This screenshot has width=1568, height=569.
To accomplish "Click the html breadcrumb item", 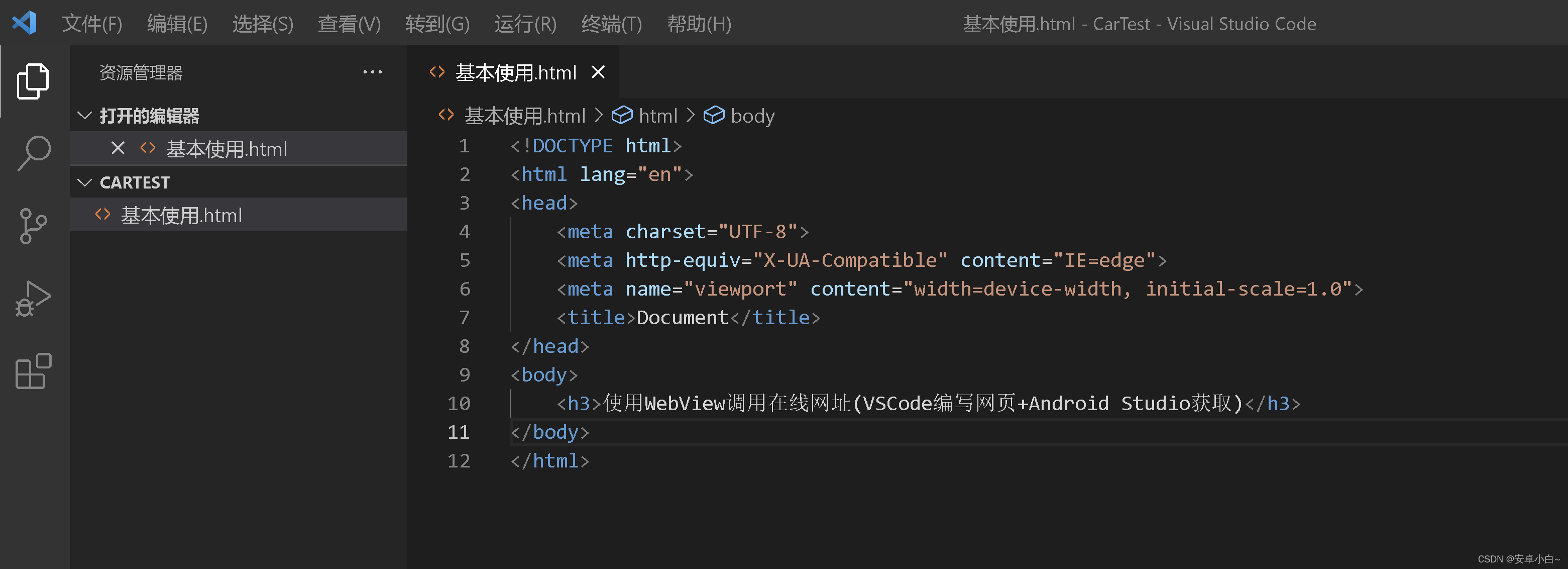I will pyautogui.click(x=659, y=115).
